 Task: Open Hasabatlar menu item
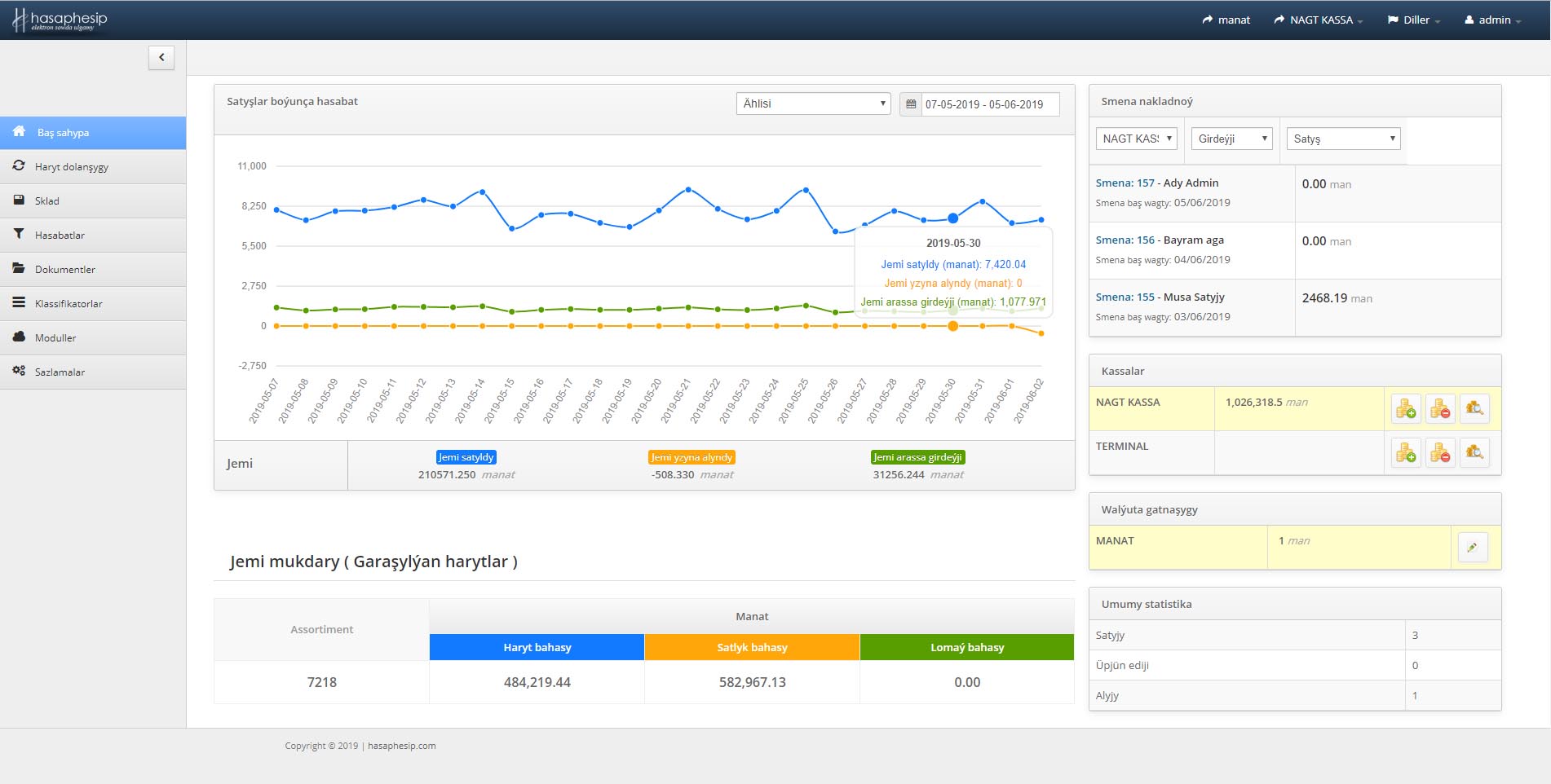(93, 235)
